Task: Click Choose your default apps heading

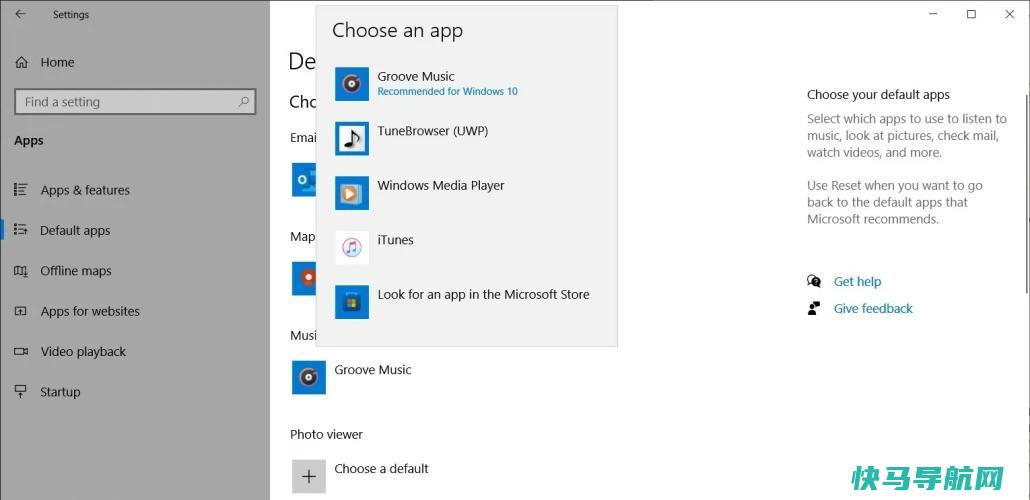Action: pyautogui.click(x=878, y=95)
